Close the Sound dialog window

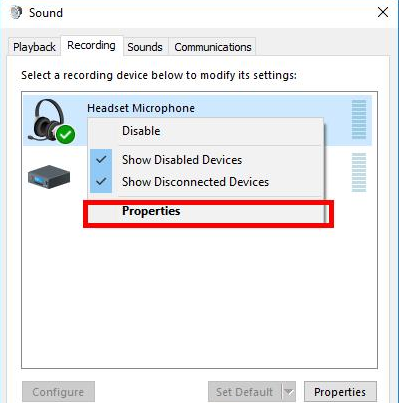[383, 13]
